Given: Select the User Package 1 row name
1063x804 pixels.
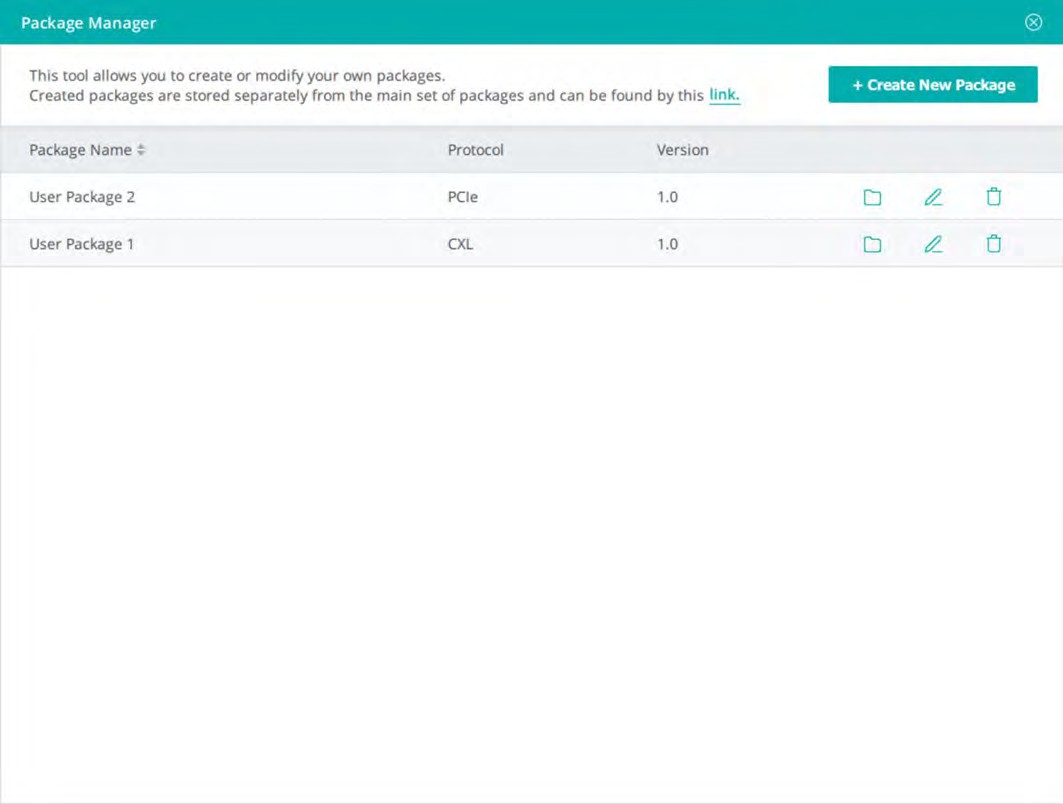Looking at the screenshot, I should point(81,244).
